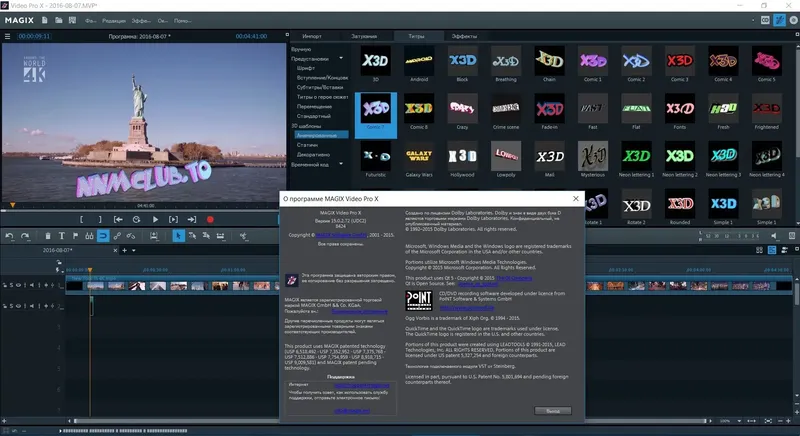The image size is (800, 436).
Task: Solo track 2 with S button
Action: point(12,306)
